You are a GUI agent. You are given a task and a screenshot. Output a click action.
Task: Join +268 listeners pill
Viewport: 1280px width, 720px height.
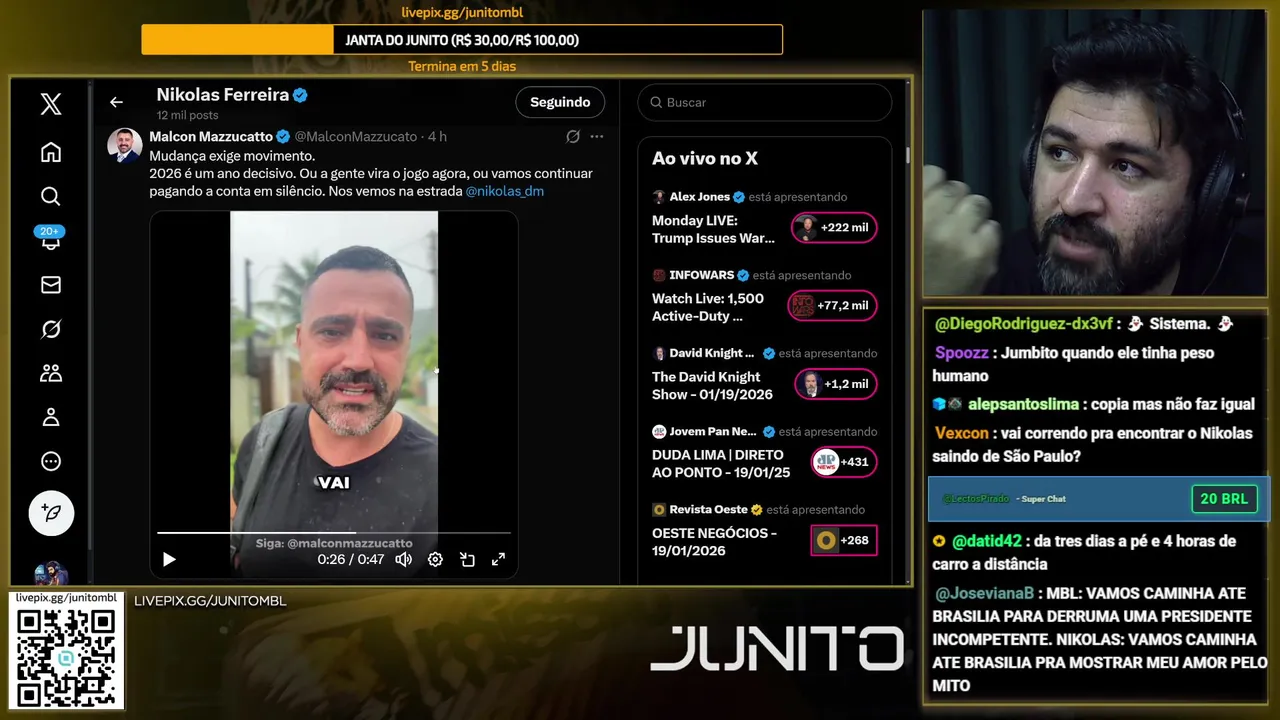coord(844,540)
